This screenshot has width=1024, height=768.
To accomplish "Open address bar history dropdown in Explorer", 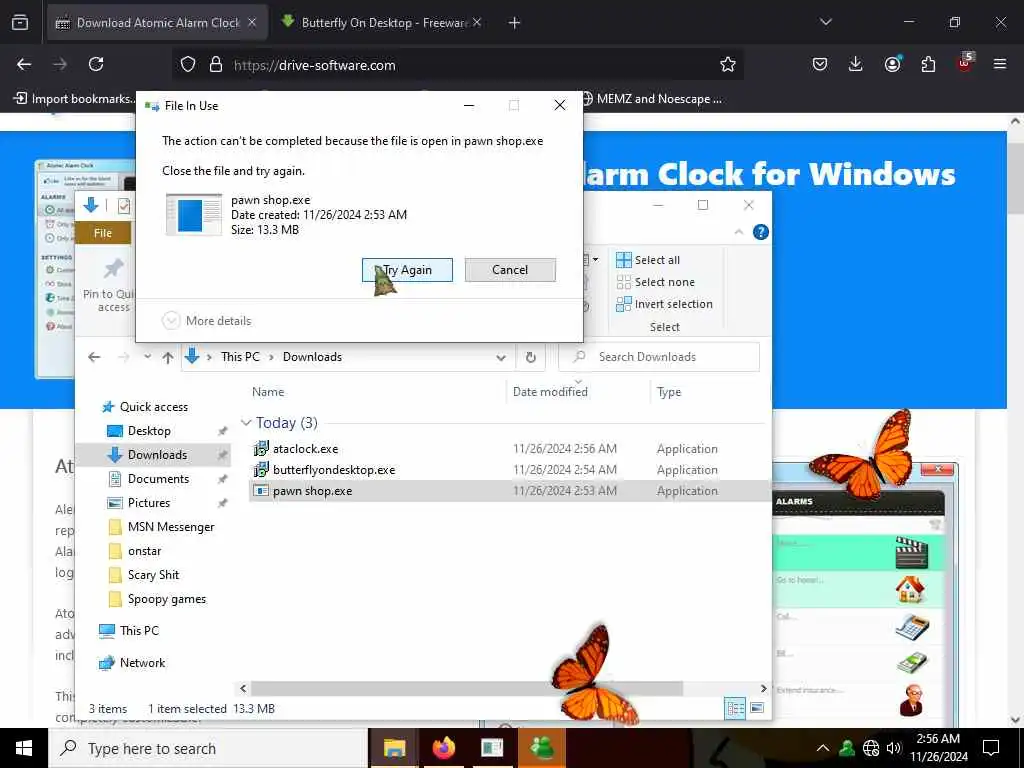I will click(x=501, y=357).
